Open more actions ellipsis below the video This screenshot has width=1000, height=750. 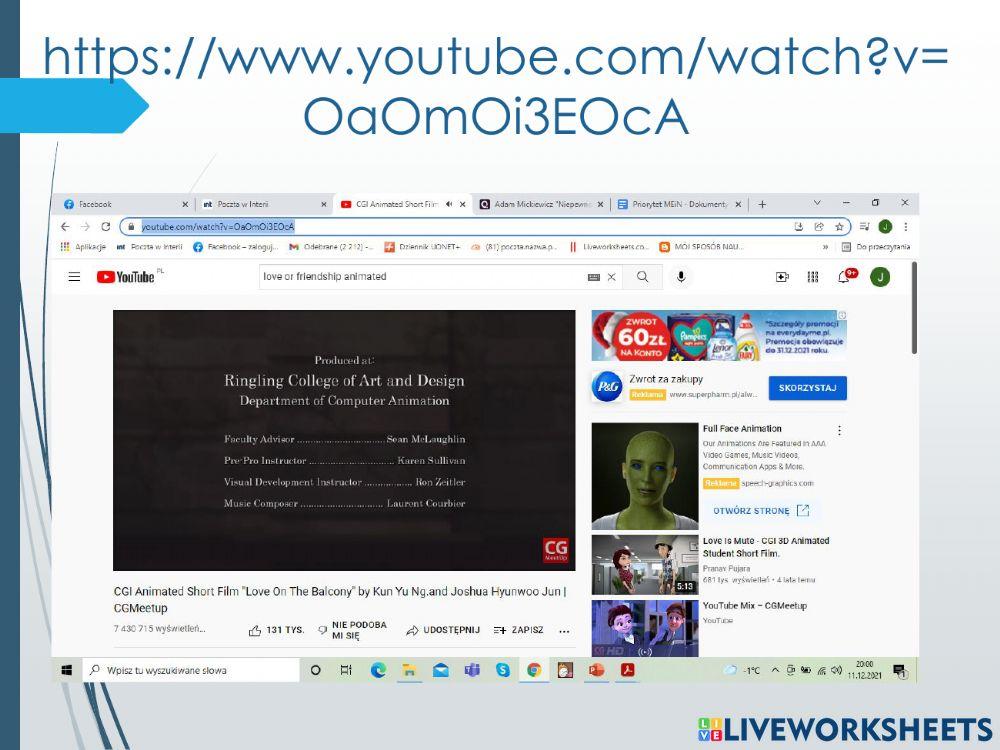(x=564, y=631)
